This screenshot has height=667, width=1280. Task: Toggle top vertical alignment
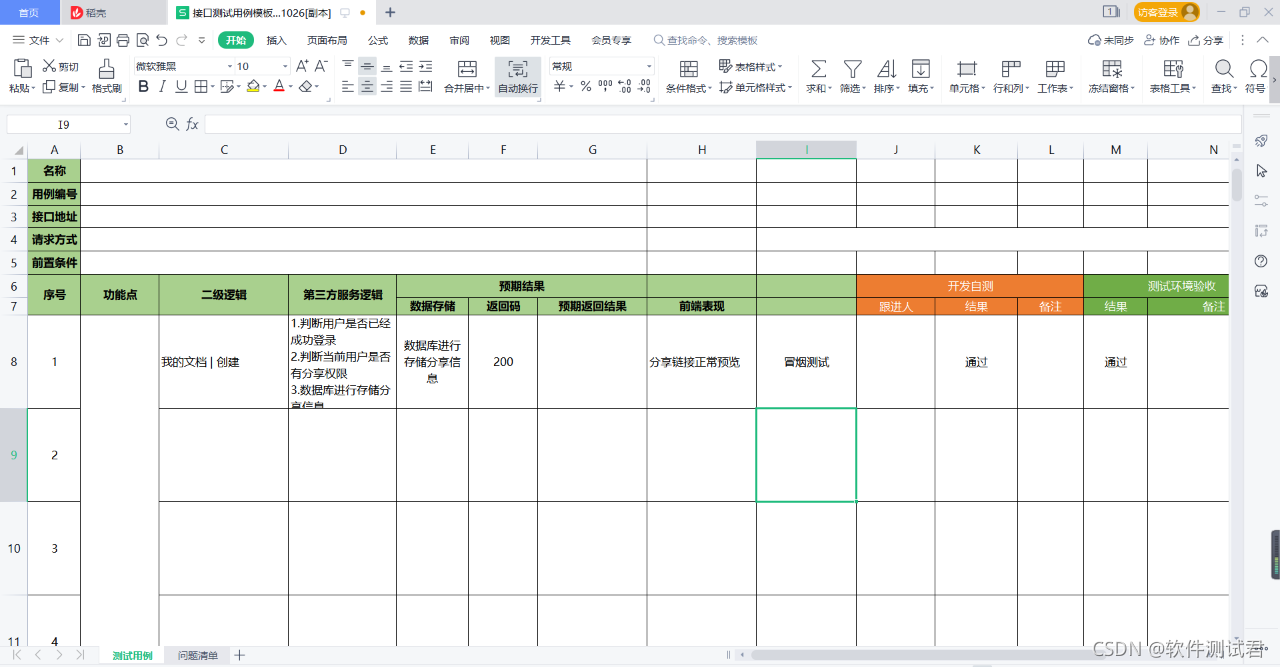click(348, 66)
